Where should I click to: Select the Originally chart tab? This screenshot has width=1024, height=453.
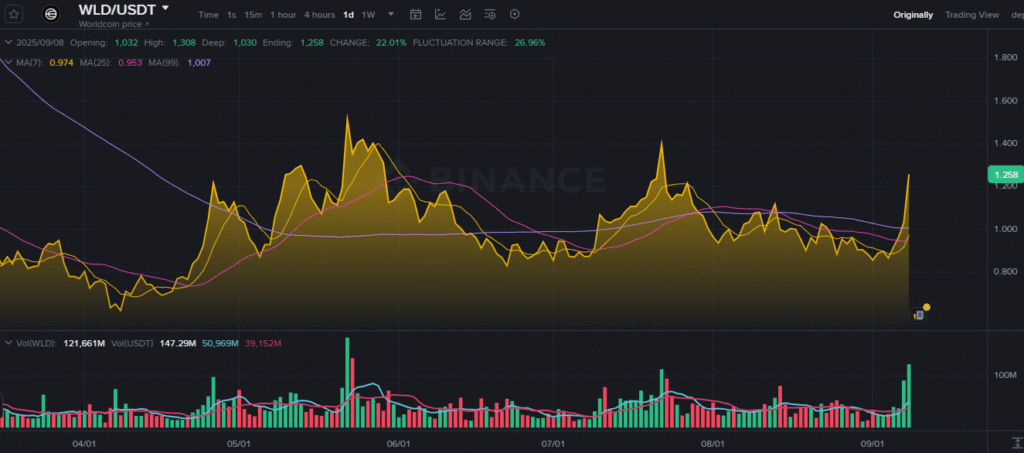913,15
